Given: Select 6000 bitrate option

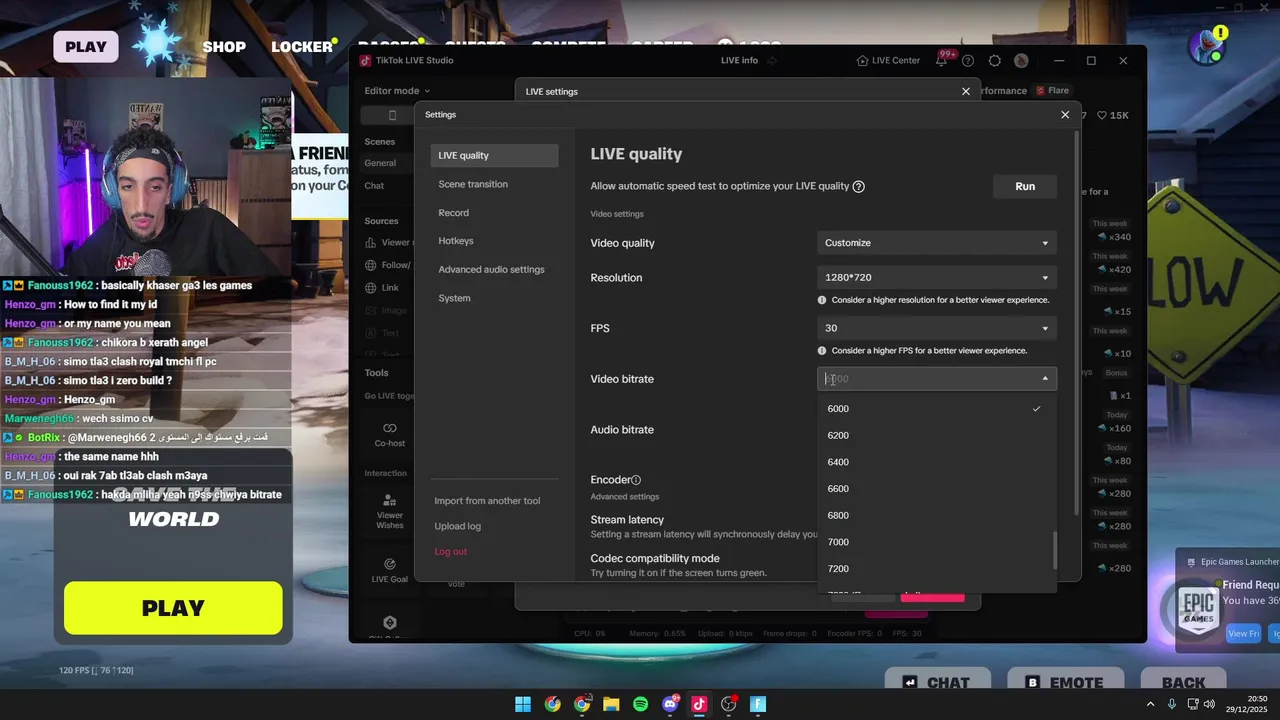Looking at the screenshot, I should tap(936, 408).
